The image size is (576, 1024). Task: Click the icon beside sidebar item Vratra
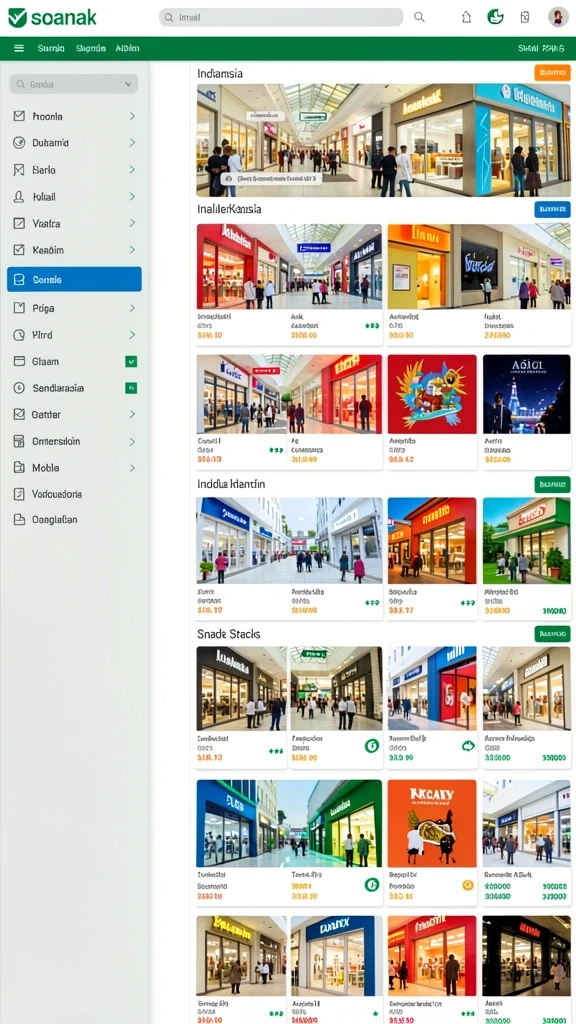[19, 223]
